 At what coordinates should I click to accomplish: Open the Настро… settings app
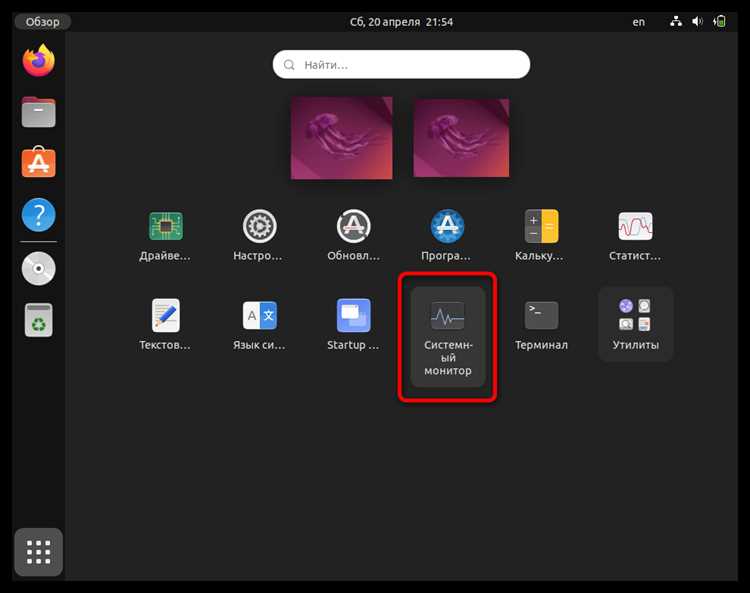click(x=259, y=236)
